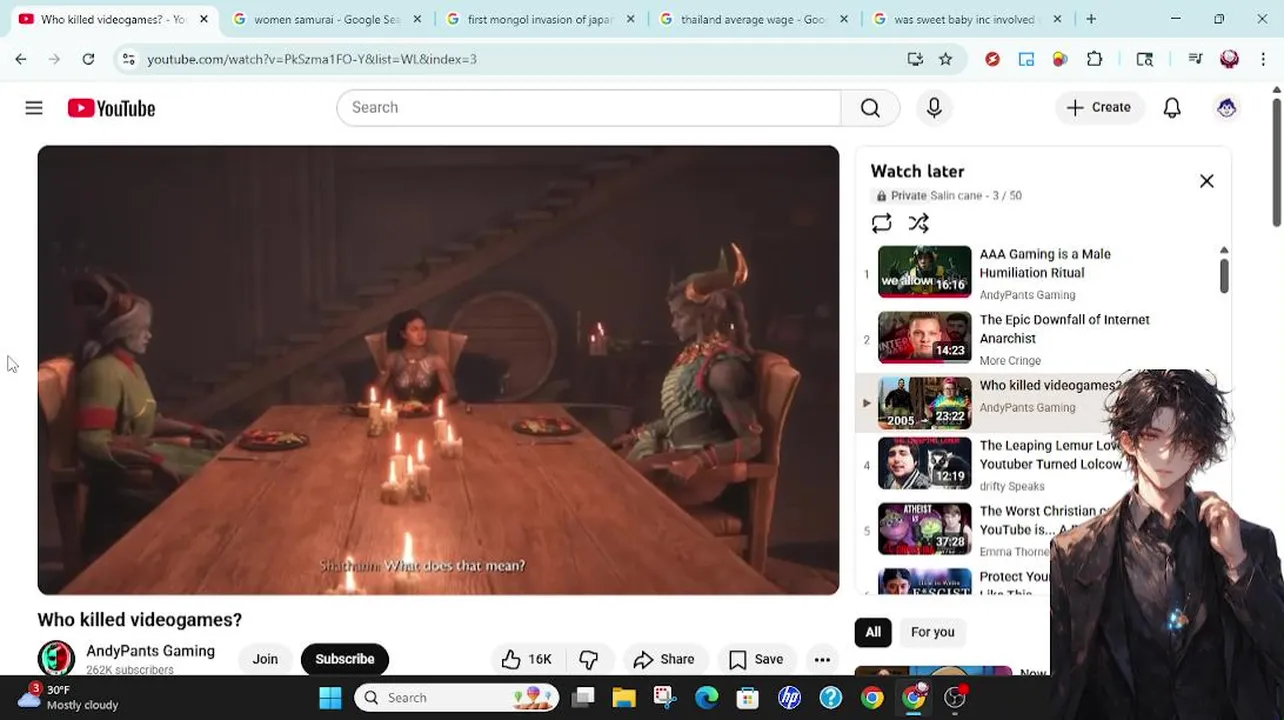The width and height of the screenshot is (1284, 720).
Task: Subscribe to AndyPants Gaming
Action: click(344, 659)
